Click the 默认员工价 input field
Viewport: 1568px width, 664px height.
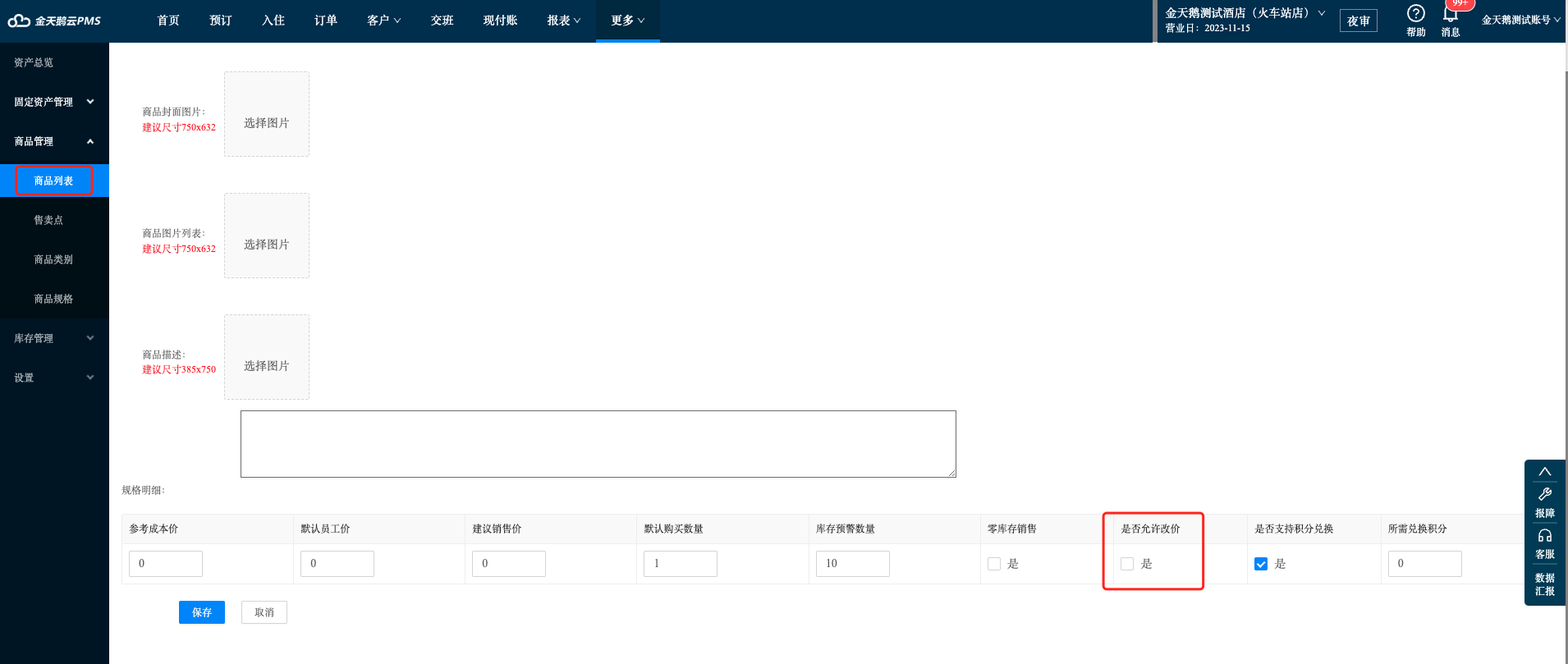pos(337,564)
